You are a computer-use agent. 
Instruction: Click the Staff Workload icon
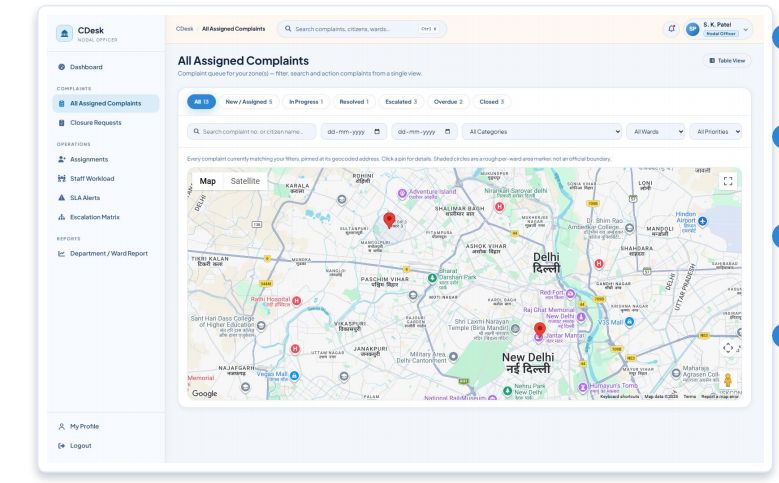62,178
